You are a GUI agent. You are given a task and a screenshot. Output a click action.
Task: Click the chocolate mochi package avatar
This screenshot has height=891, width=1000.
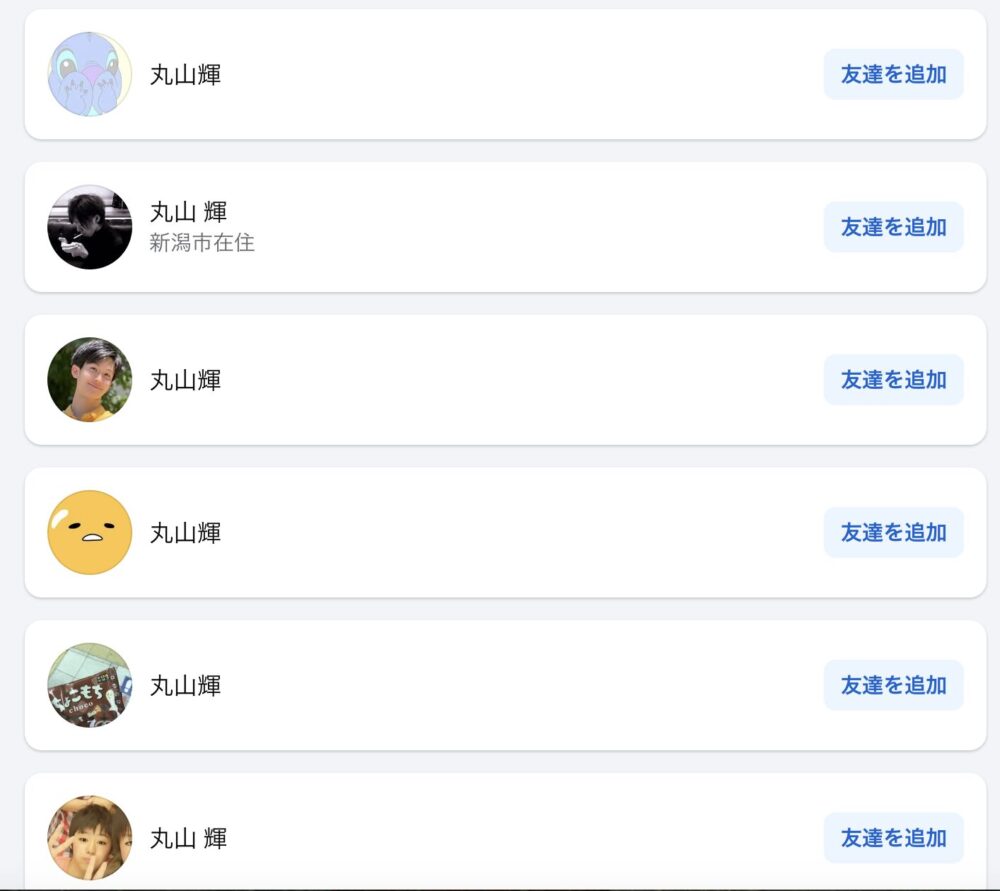[90, 685]
